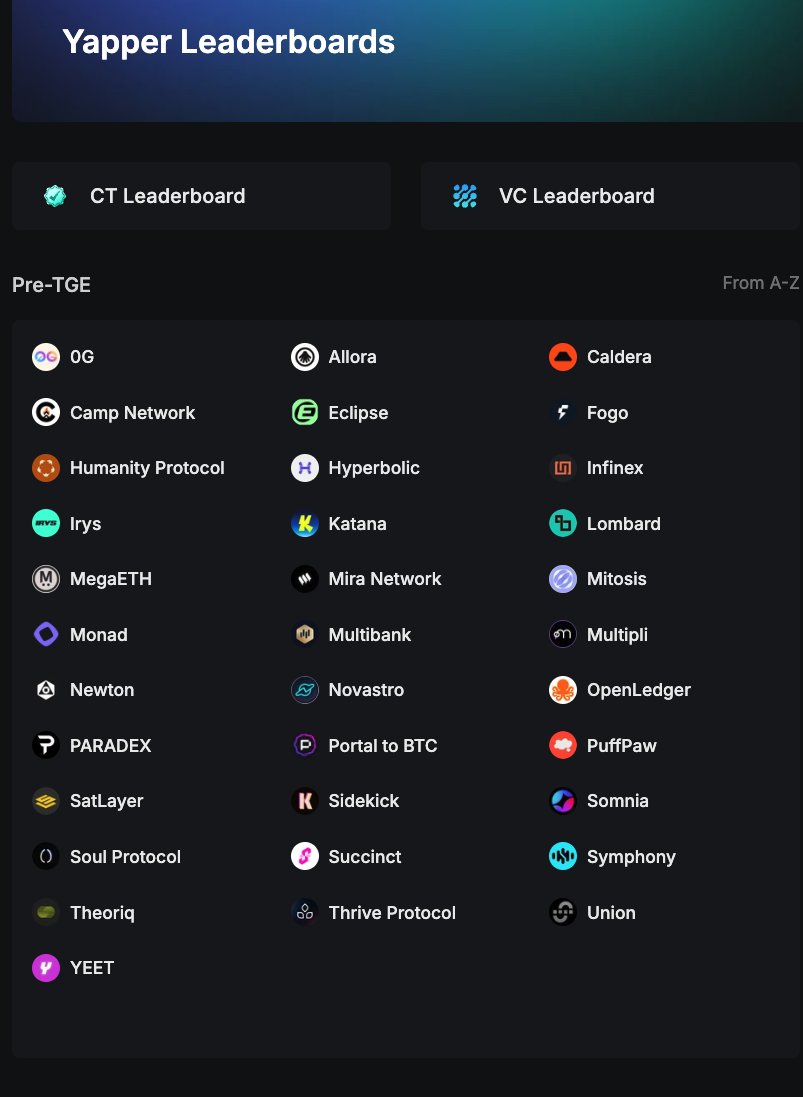Click the Succinct pink logo icon

(x=305, y=857)
